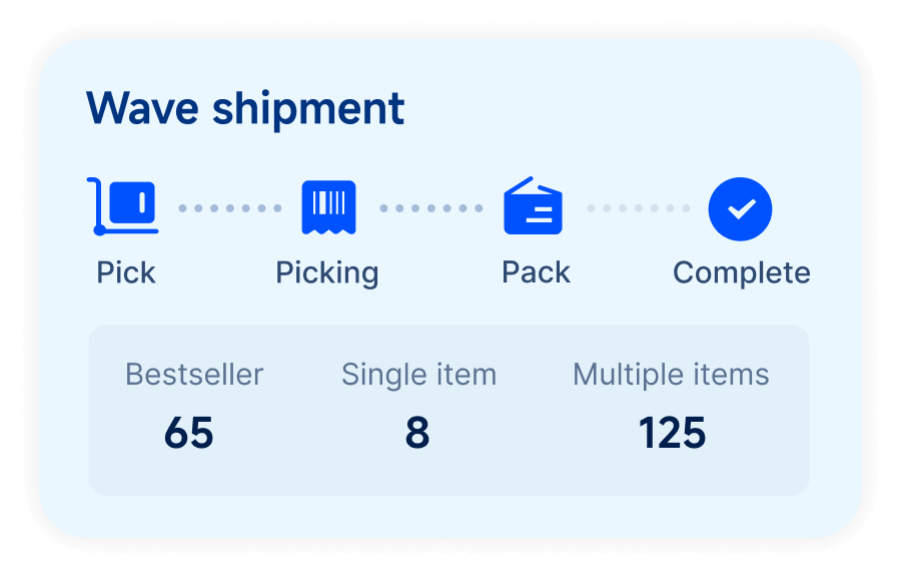The width and height of the screenshot is (900, 576).
Task: Click the Pick step label
Action: click(126, 273)
